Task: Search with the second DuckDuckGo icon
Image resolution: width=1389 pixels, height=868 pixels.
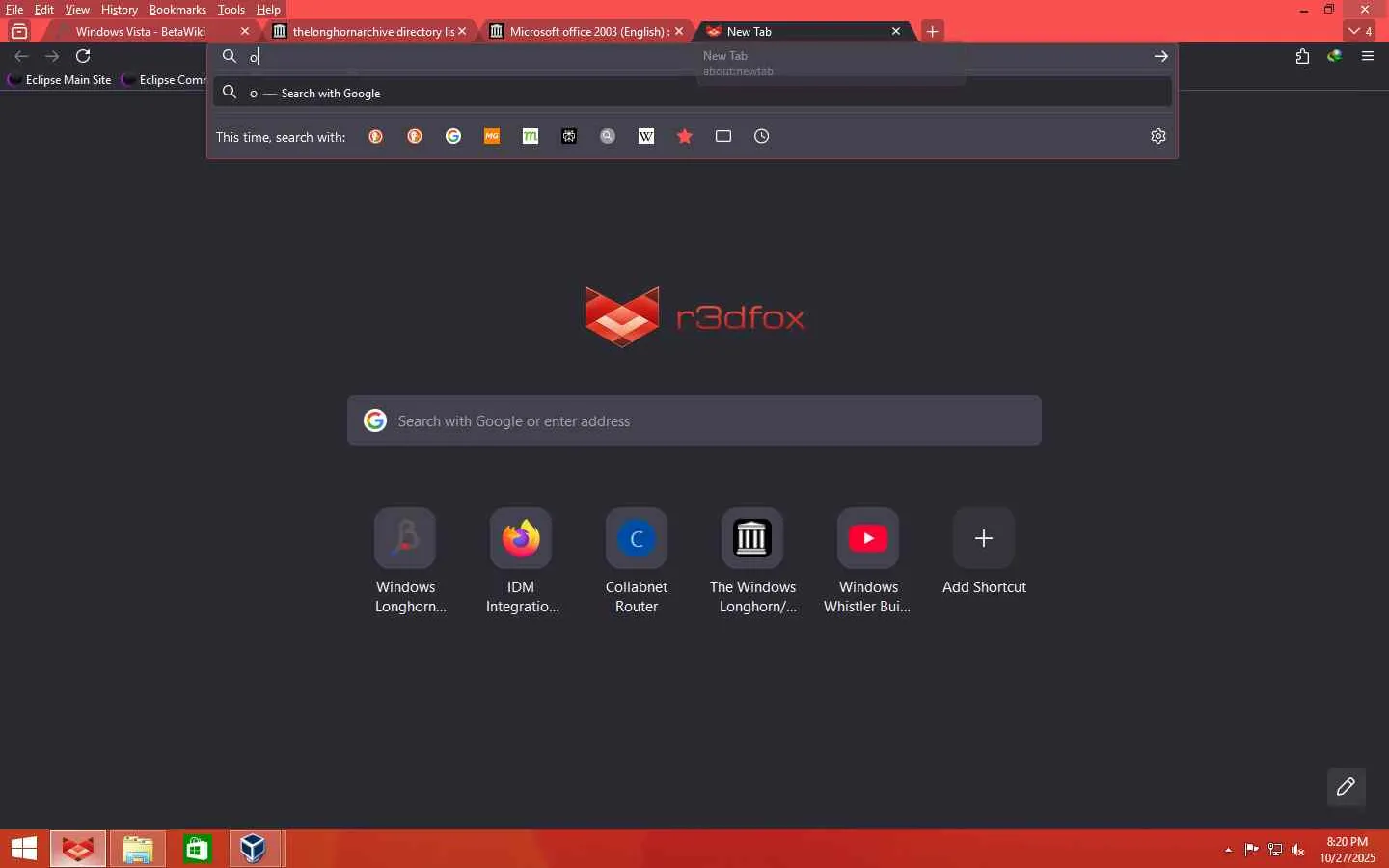Action: tap(415, 137)
